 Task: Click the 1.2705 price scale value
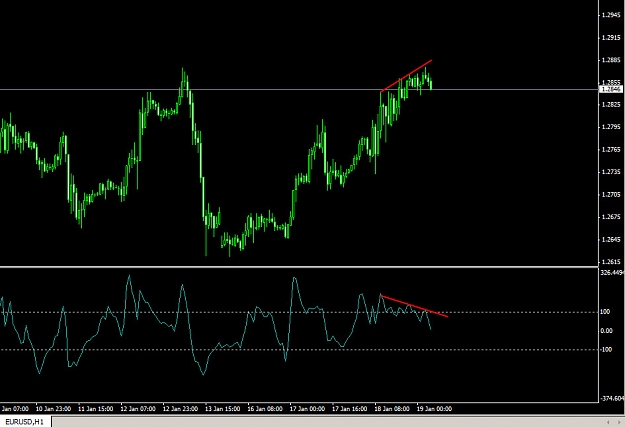(x=611, y=195)
